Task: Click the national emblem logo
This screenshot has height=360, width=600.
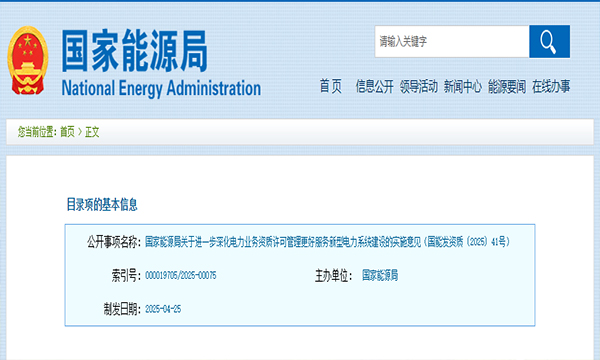Action: 28,60
